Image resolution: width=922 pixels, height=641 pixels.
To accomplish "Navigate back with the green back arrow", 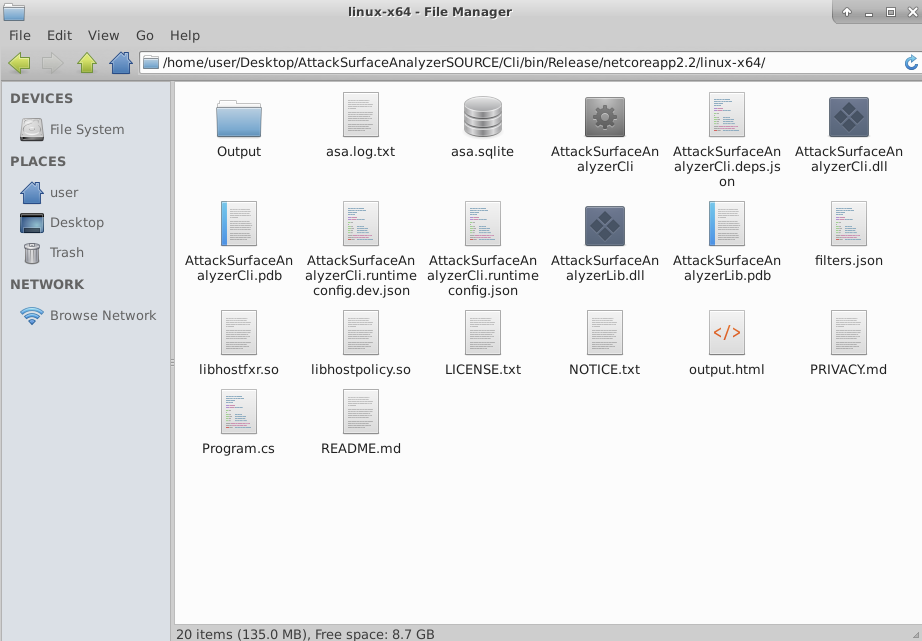I will [20, 63].
